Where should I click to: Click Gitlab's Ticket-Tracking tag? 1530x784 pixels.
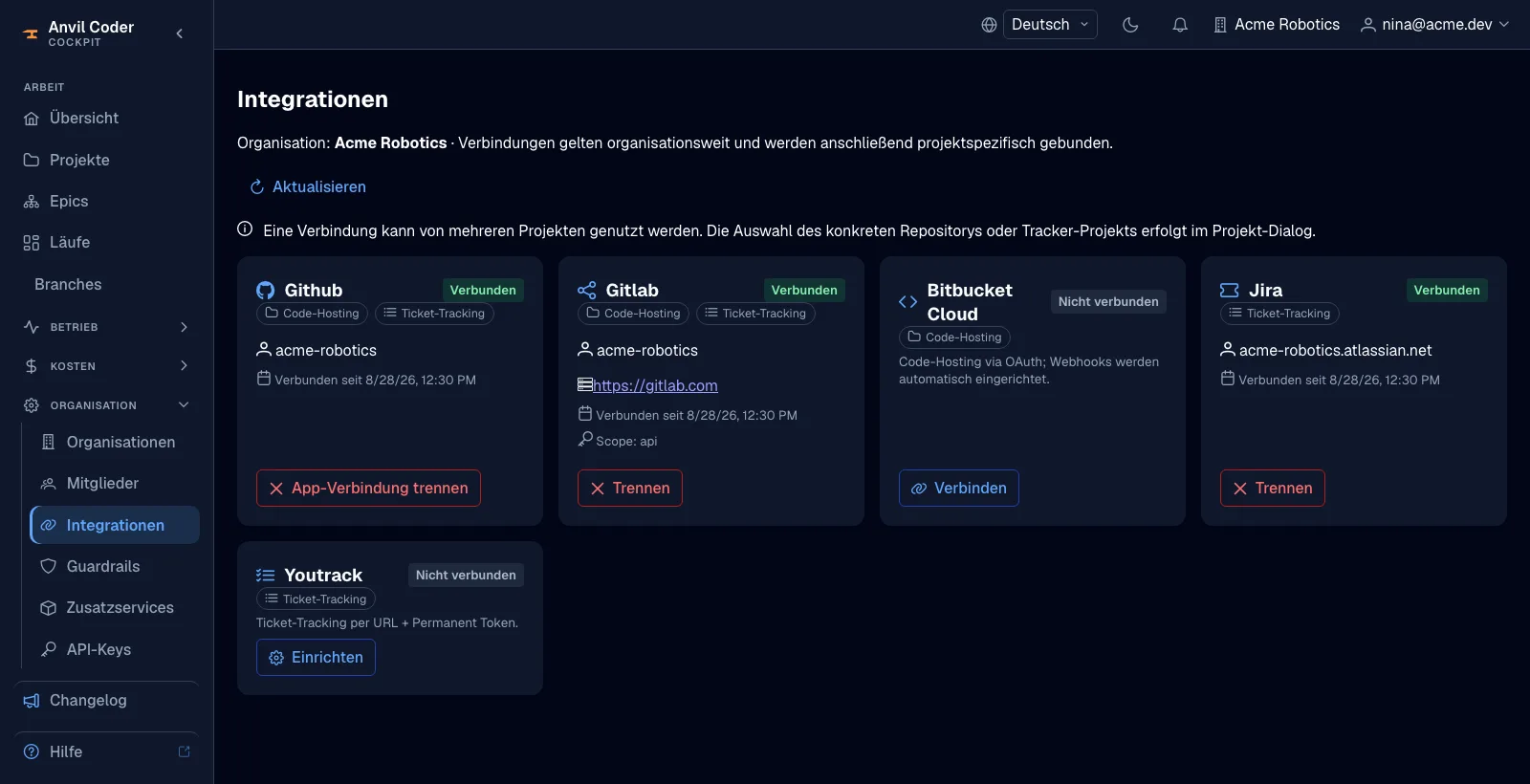[755, 314]
